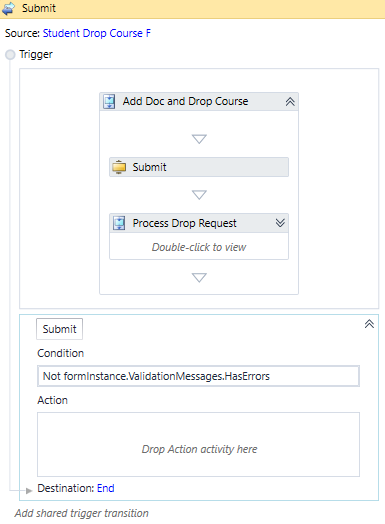Click the Submit transition icon in the header
Viewport: 385px width, 524px height.
(8, 8)
